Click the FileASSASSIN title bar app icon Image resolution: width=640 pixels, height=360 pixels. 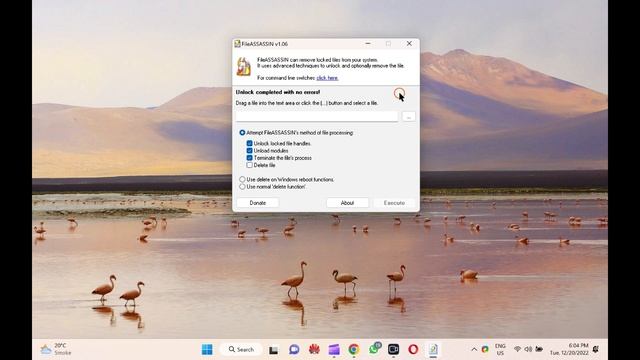(x=237, y=44)
